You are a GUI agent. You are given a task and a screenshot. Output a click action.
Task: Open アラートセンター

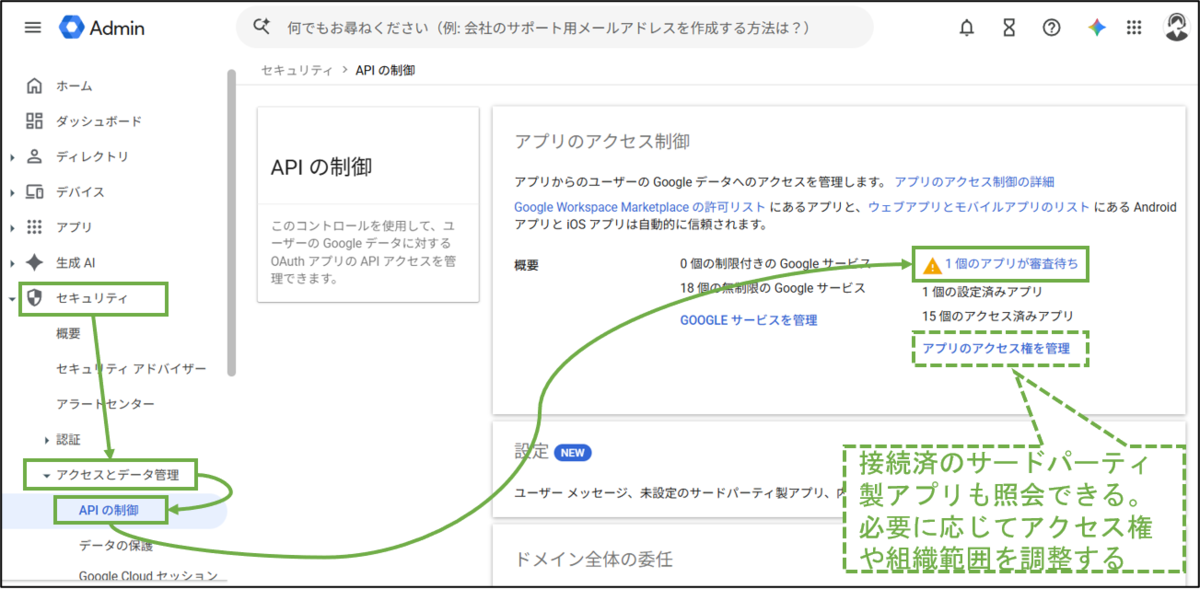pyautogui.click(x=105, y=404)
